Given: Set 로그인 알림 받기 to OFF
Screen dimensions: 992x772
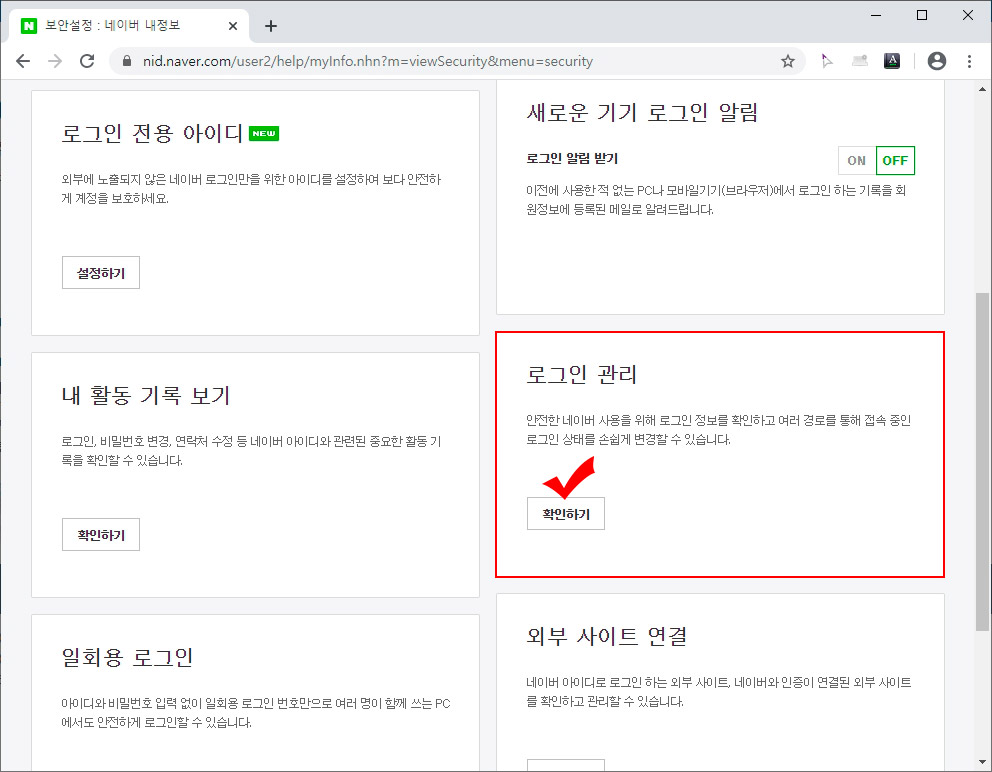Looking at the screenshot, I should [895, 160].
